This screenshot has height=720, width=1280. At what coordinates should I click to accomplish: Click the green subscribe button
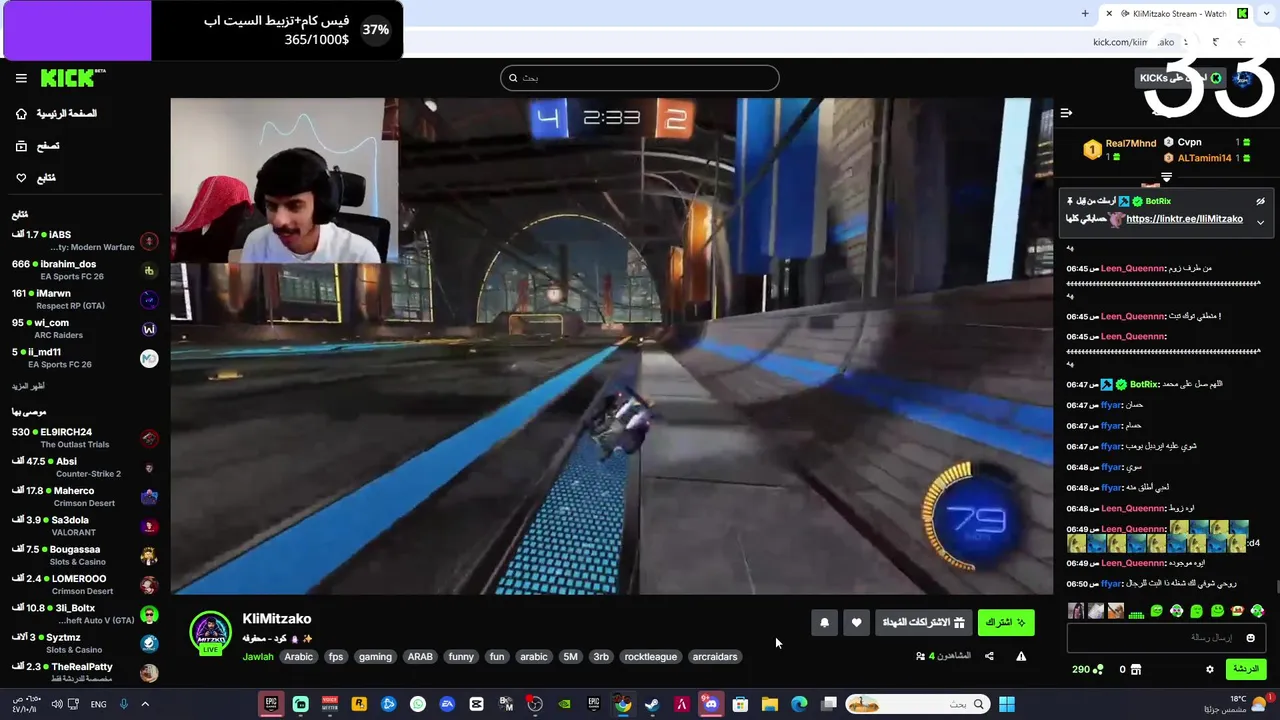click(x=1006, y=622)
